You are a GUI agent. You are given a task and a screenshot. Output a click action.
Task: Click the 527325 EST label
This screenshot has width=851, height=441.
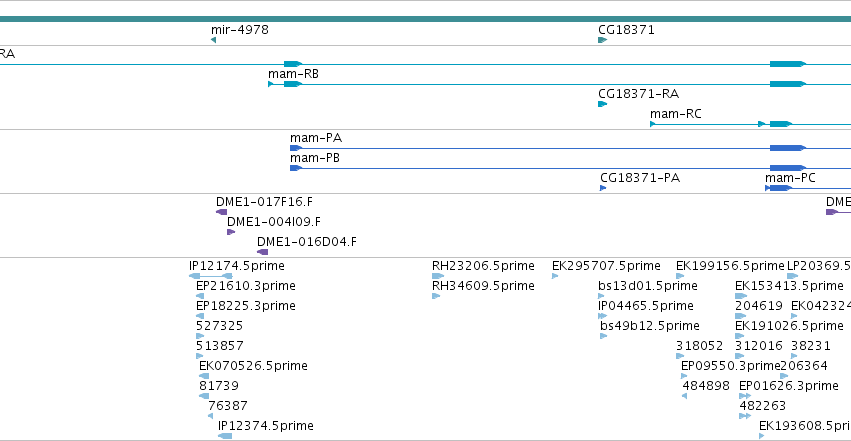pos(219,326)
